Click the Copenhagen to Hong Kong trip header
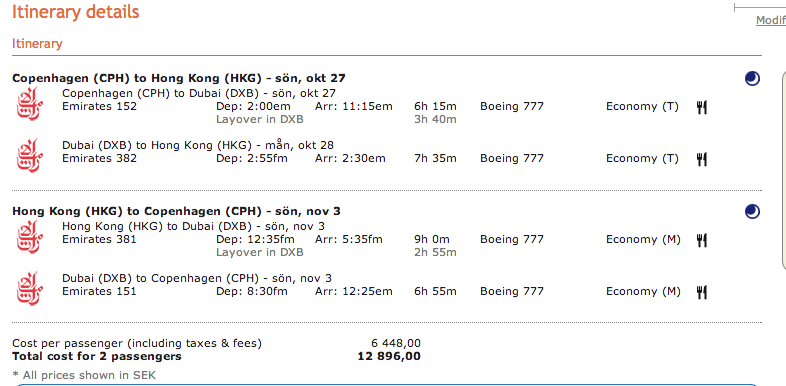 pyautogui.click(x=179, y=78)
